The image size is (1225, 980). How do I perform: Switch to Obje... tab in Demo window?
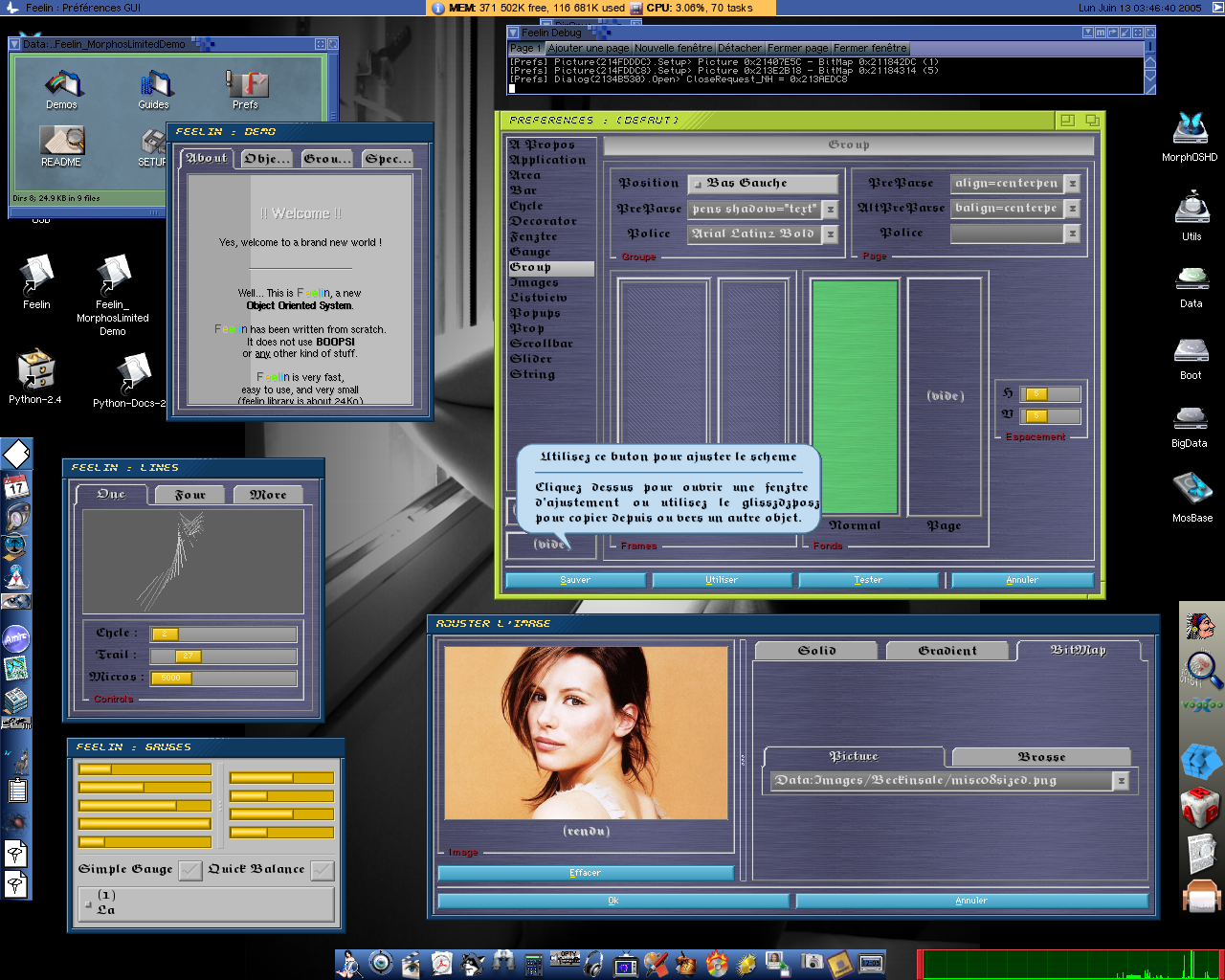[266, 159]
